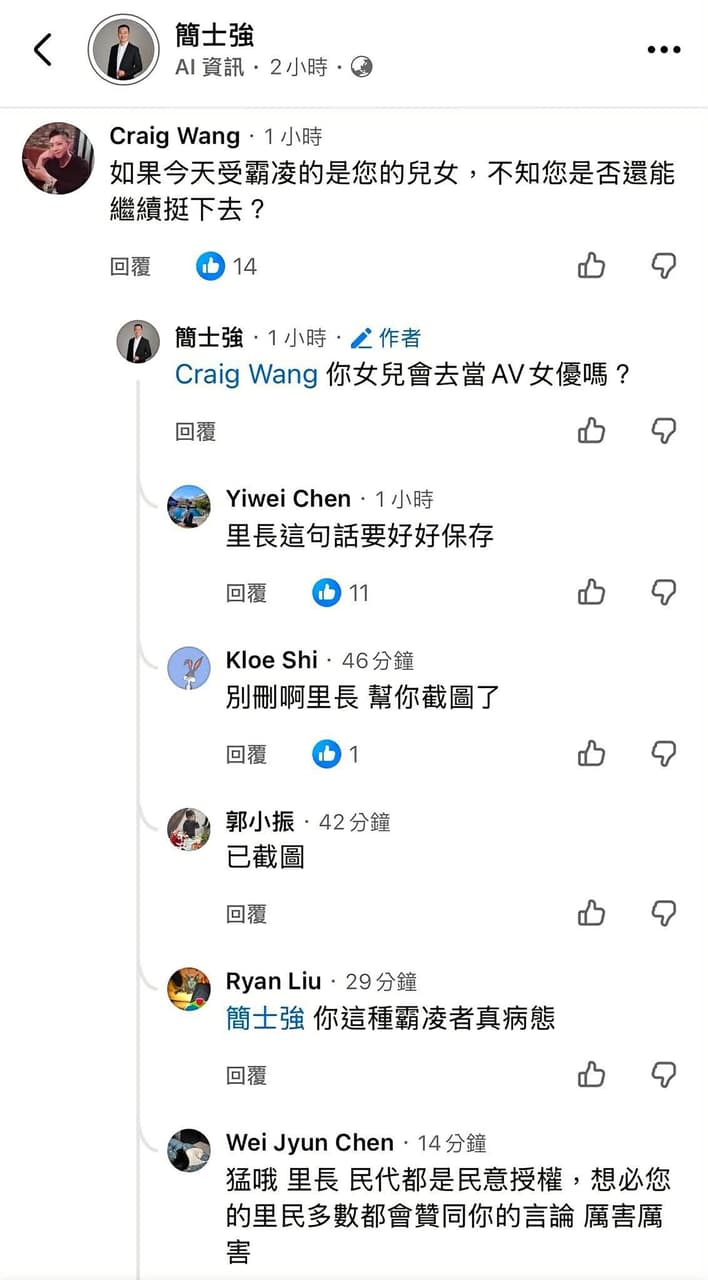Viewport: 708px width, 1280px height.
Task: Open the 簡士強 mention in Ryan Liu's comment
Action: pos(265,1019)
